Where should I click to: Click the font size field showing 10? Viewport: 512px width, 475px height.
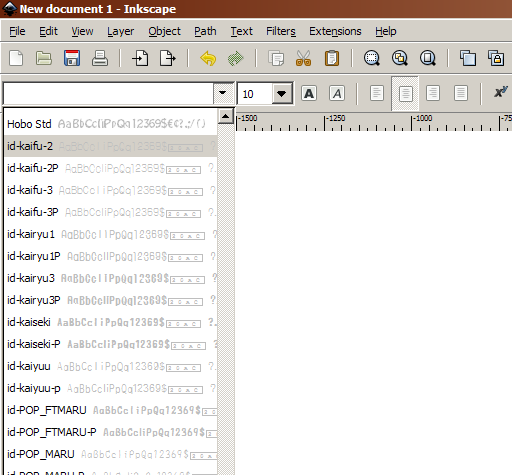click(255, 94)
